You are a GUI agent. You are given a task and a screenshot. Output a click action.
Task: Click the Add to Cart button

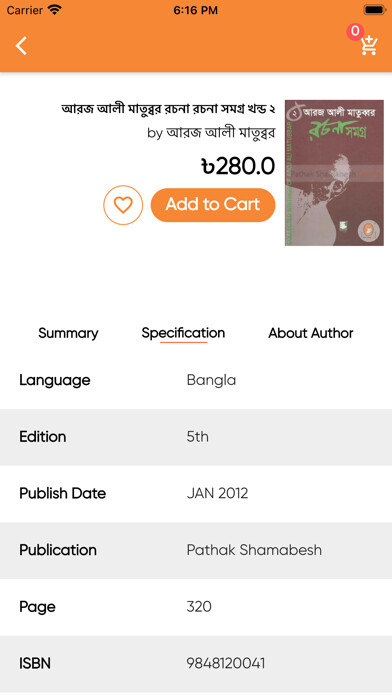pyautogui.click(x=213, y=205)
